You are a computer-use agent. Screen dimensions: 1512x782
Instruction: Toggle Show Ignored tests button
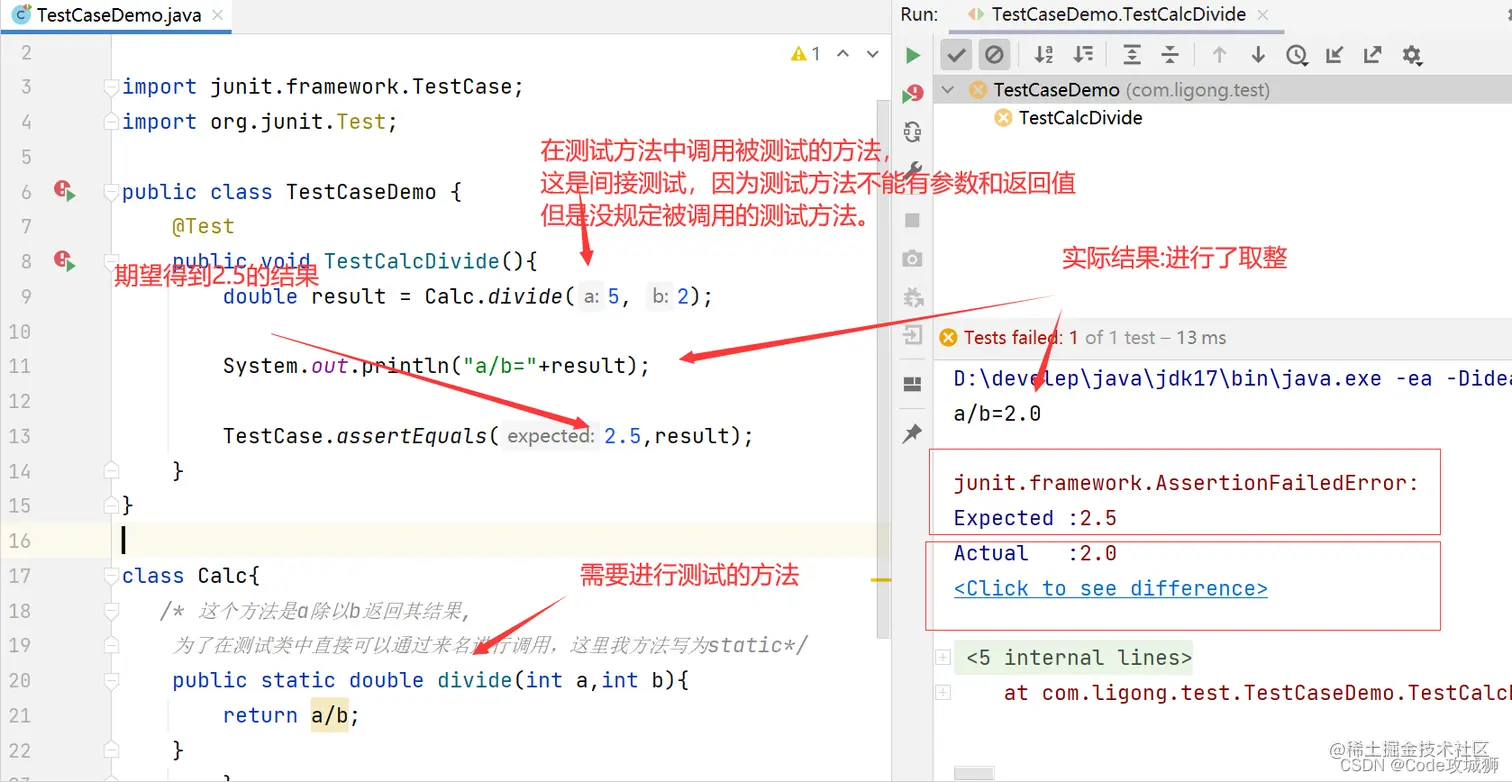[994, 55]
